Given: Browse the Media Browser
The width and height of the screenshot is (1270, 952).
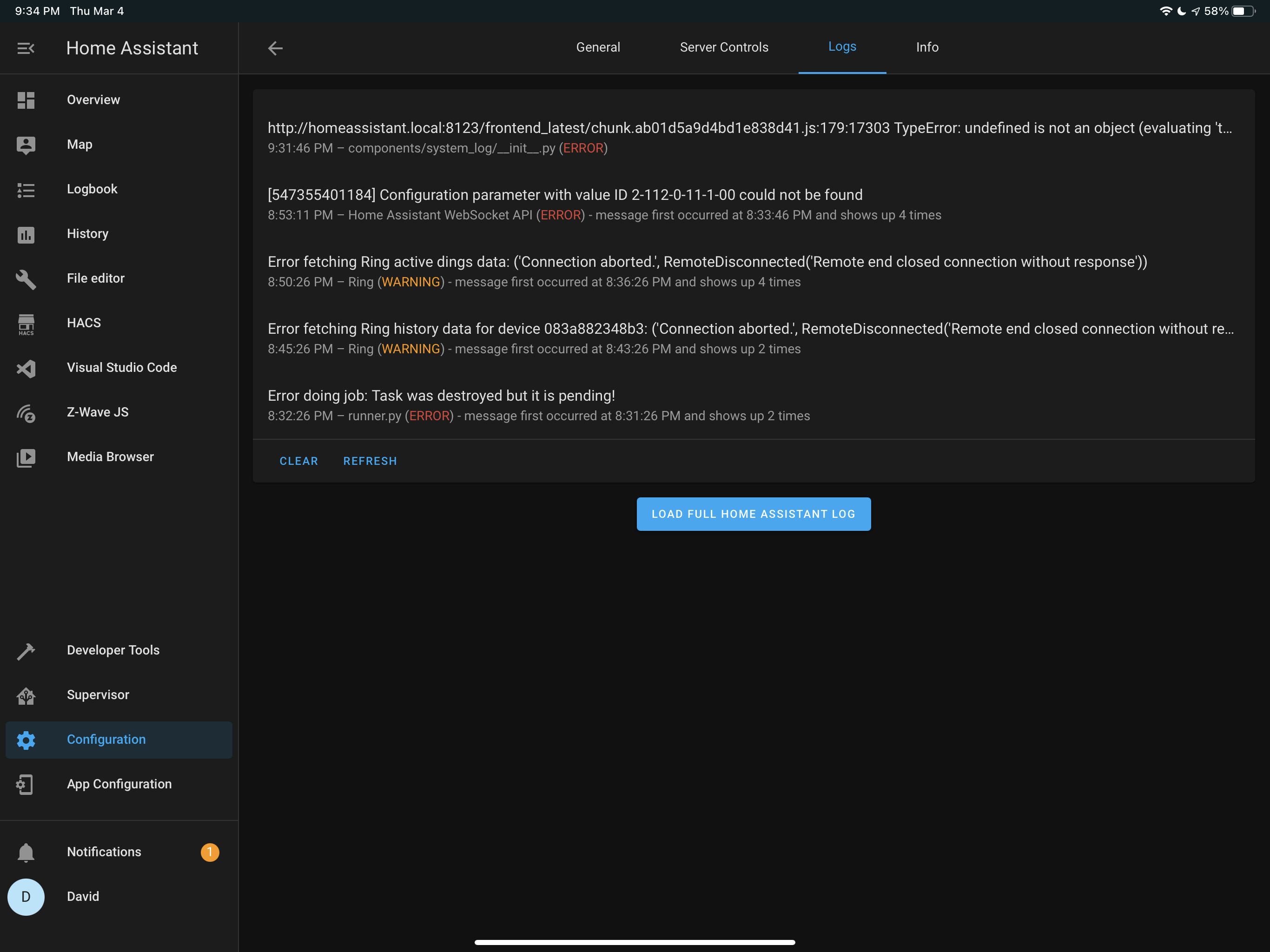Looking at the screenshot, I should pyautogui.click(x=110, y=456).
